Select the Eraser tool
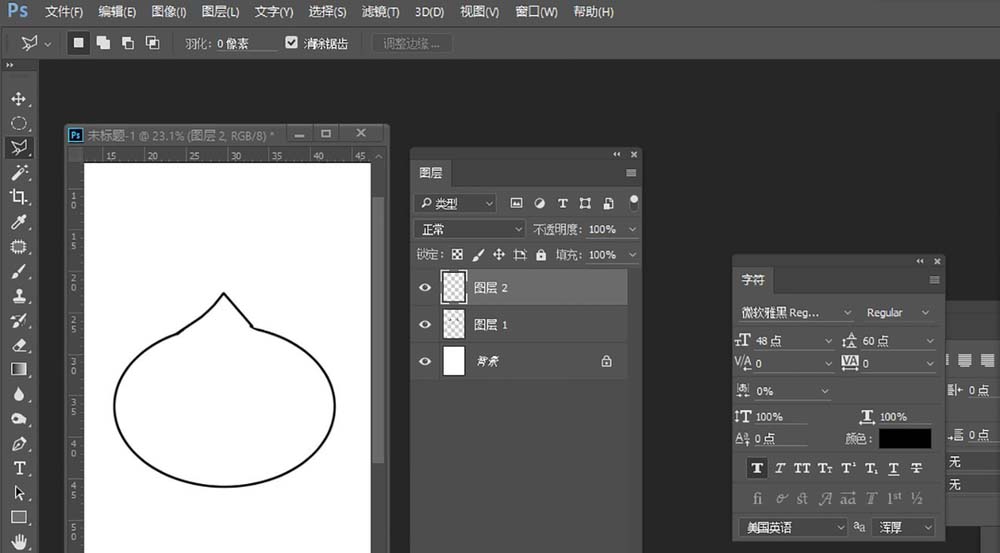 [x=19, y=345]
